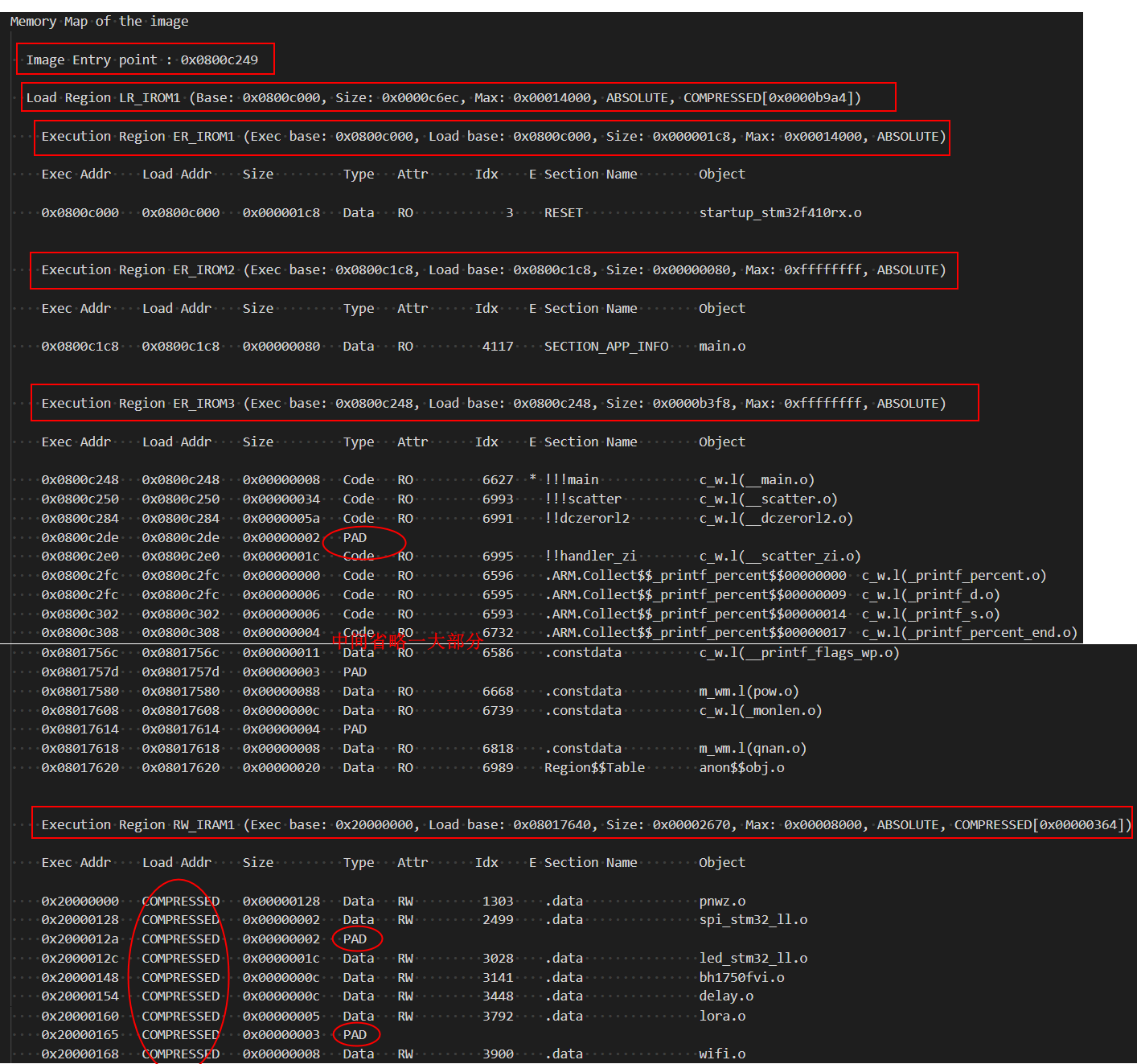Click the 'Memory Map of the image' heading

[x=99, y=22]
